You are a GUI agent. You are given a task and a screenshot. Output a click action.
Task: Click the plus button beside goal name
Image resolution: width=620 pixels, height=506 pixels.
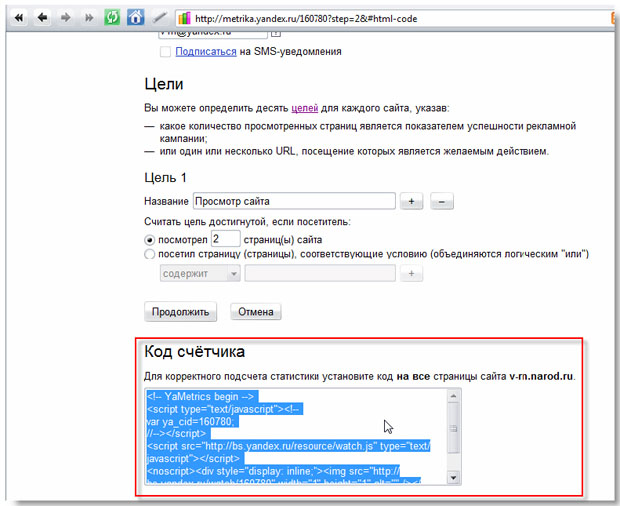click(x=411, y=202)
